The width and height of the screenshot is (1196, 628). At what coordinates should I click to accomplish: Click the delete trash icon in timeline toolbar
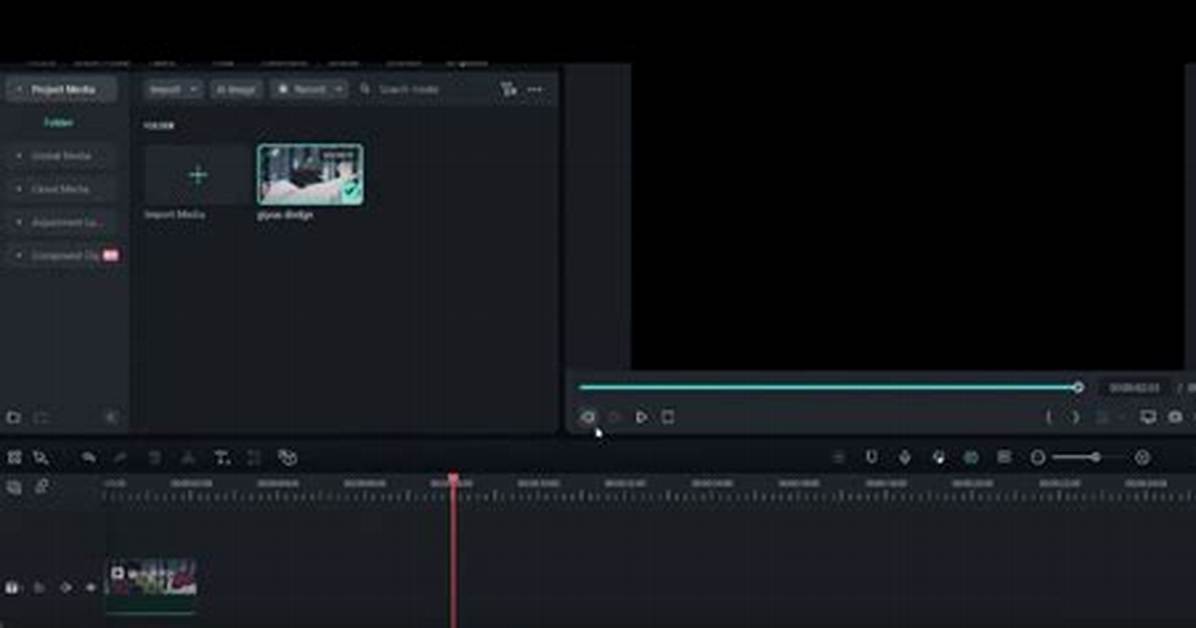[155, 457]
